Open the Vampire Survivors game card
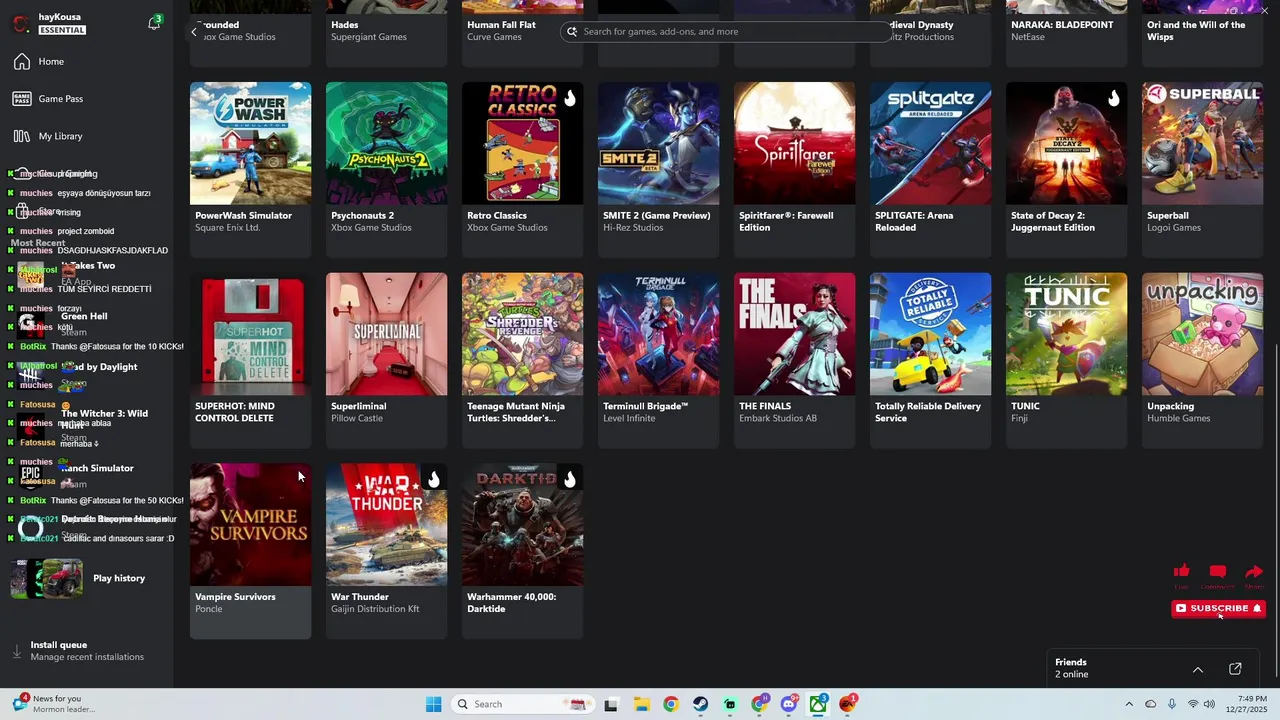 pos(250,551)
